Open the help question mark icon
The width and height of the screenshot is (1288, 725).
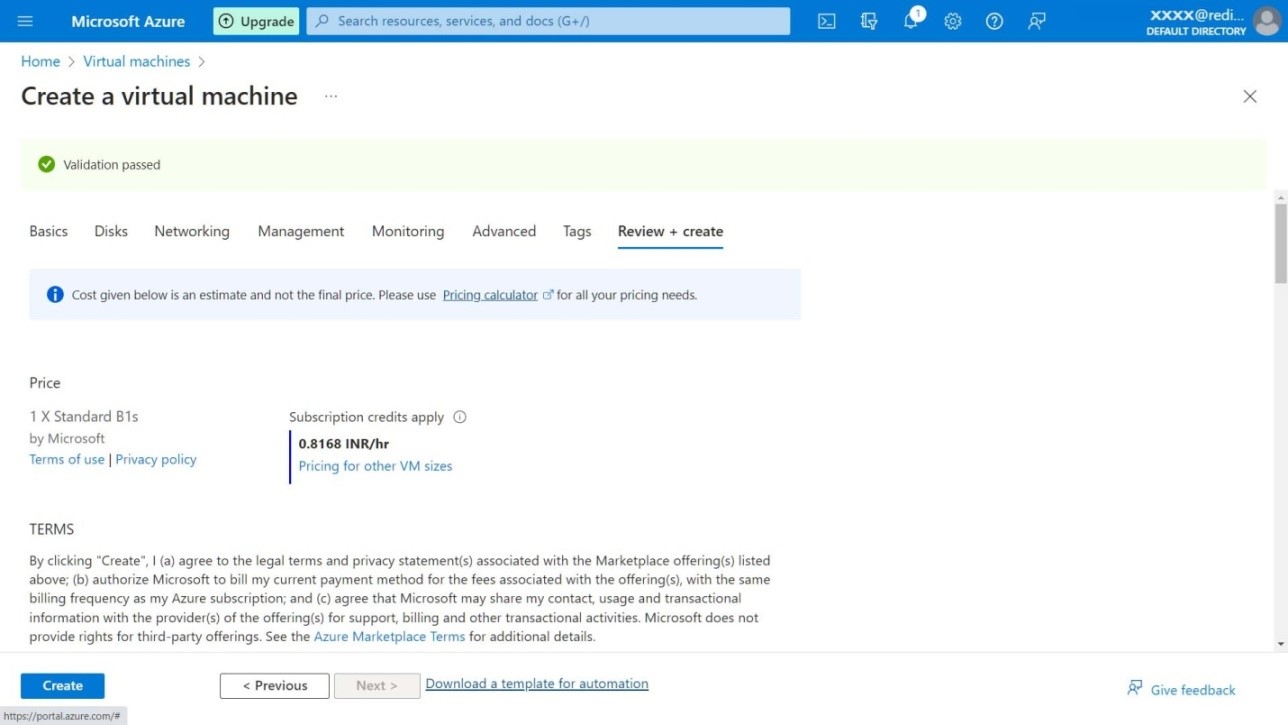(994, 21)
